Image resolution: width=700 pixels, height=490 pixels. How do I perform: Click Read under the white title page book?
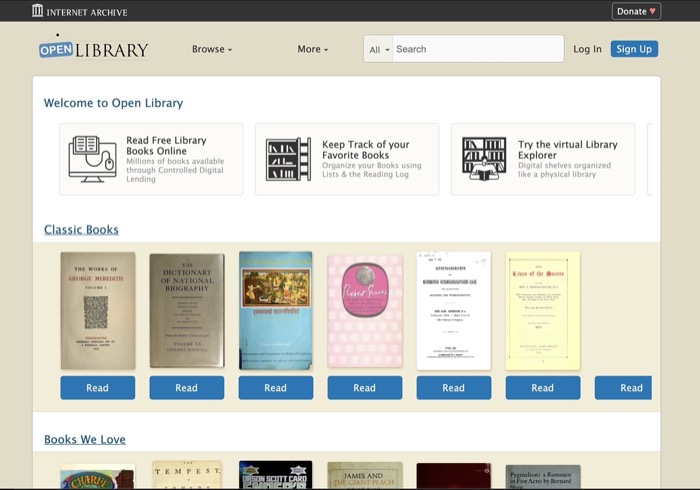coord(454,387)
